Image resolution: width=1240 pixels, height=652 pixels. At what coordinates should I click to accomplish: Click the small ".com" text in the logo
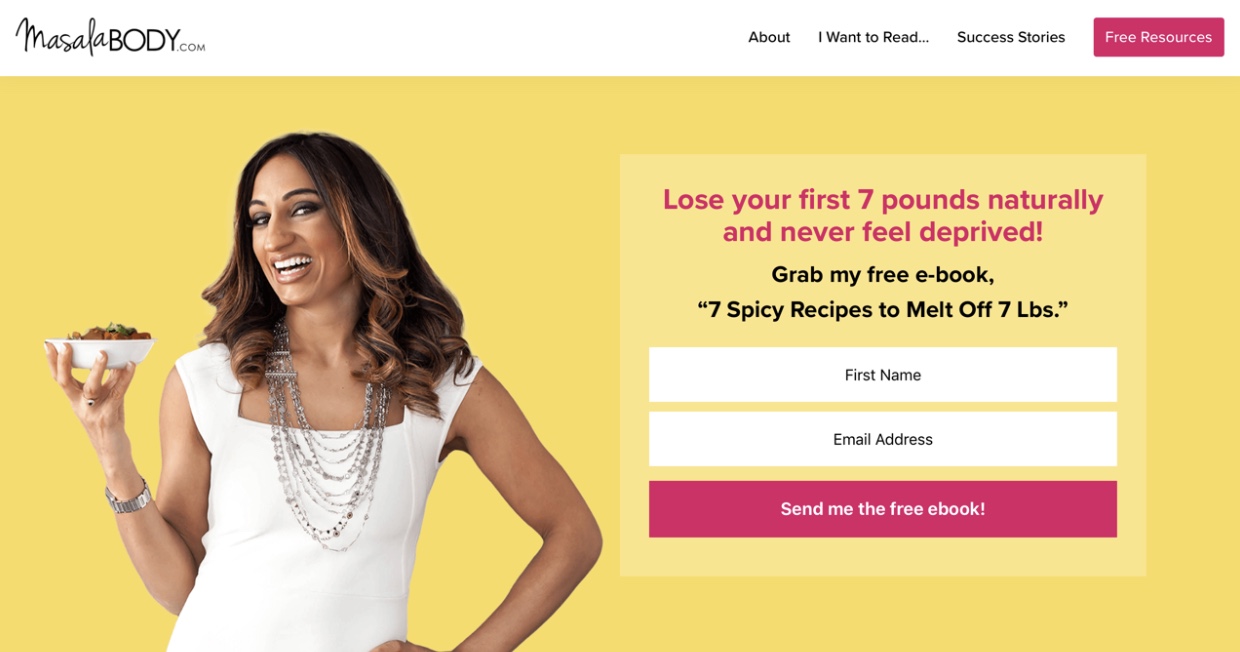click(192, 46)
